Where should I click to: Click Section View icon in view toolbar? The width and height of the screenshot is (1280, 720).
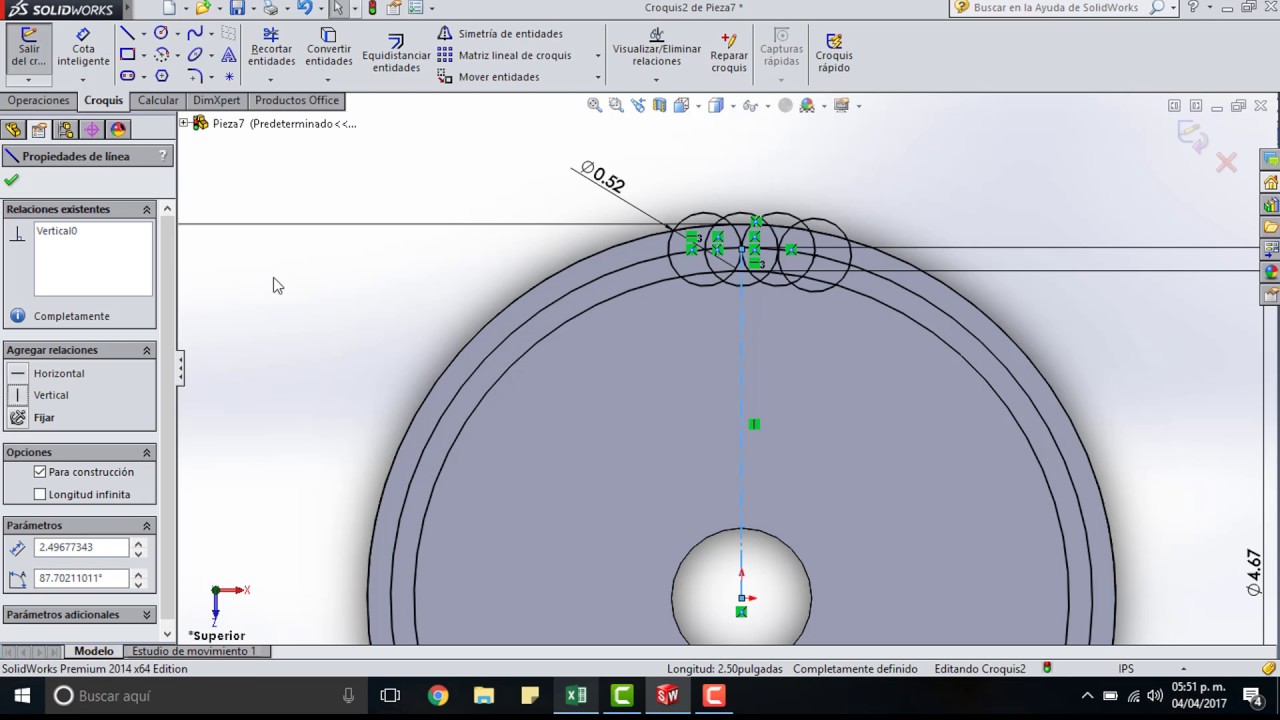(x=659, y=105)
